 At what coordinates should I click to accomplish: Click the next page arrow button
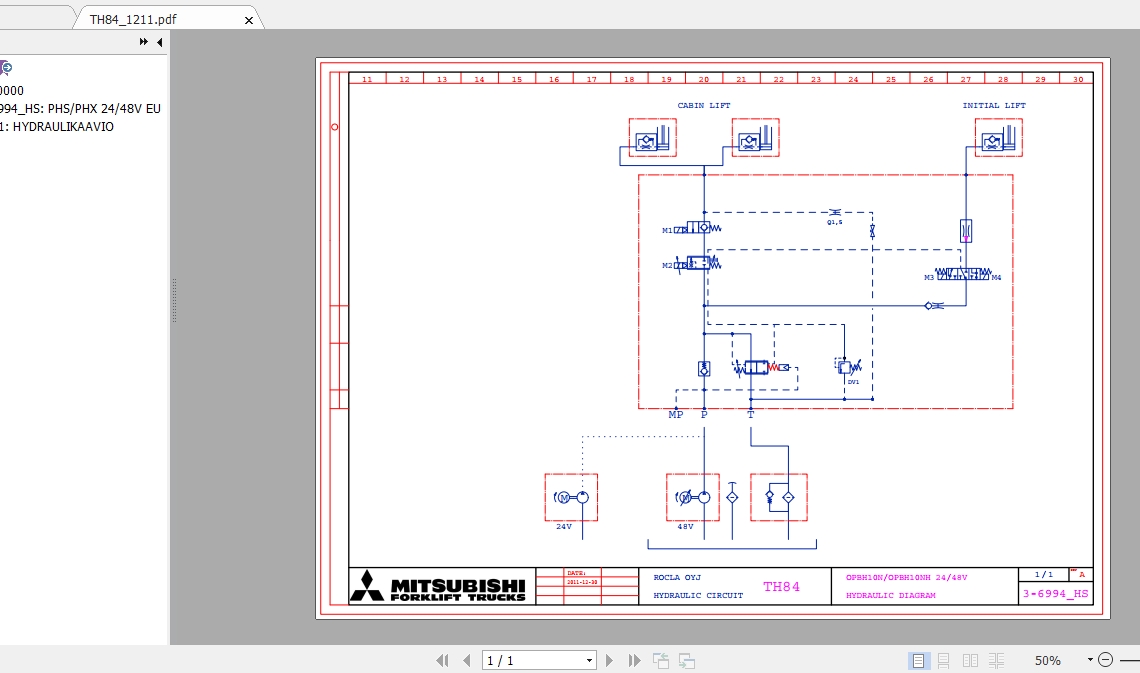610,660
